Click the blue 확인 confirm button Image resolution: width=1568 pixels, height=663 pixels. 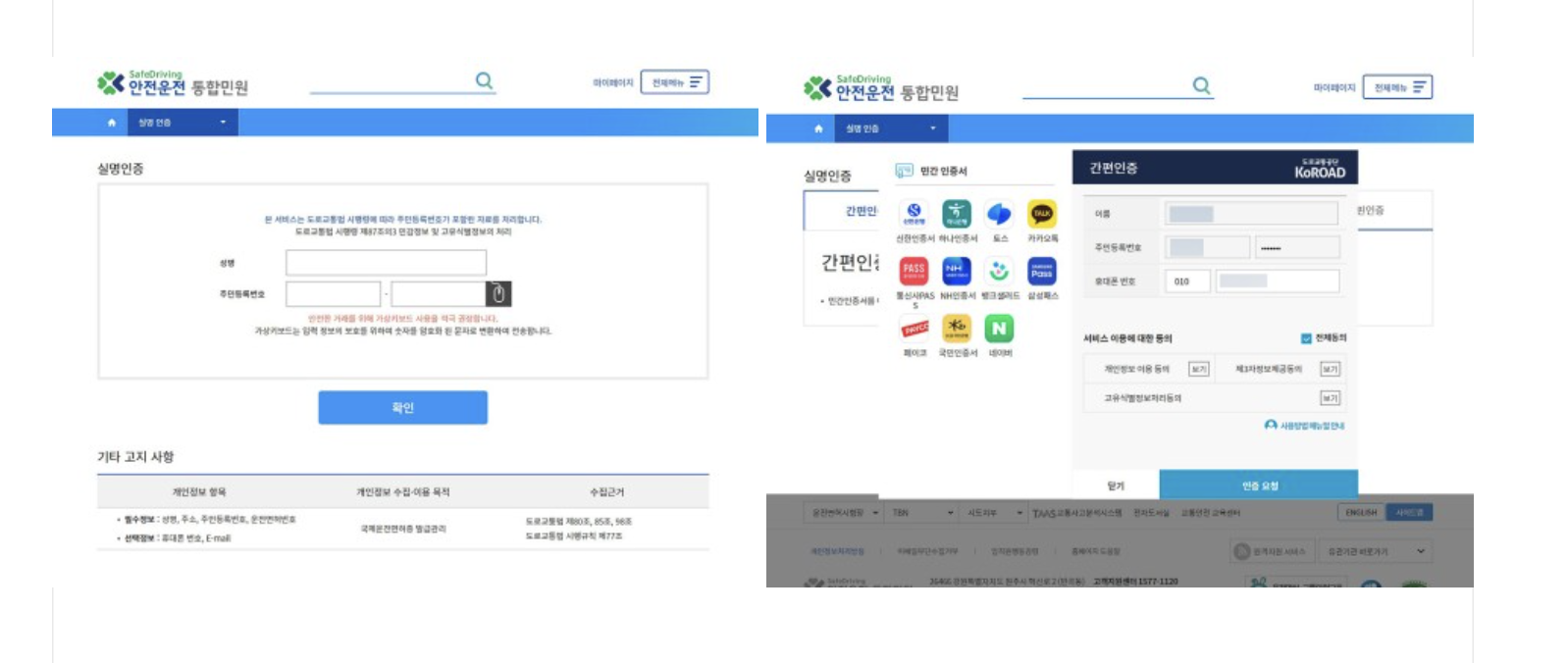[402, 407]
